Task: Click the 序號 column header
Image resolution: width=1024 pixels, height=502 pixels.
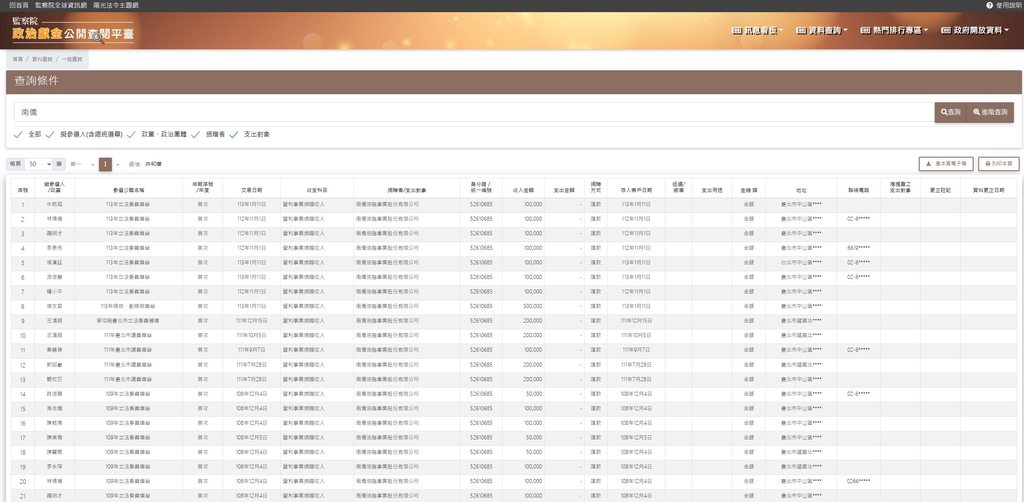Action: 23,190
